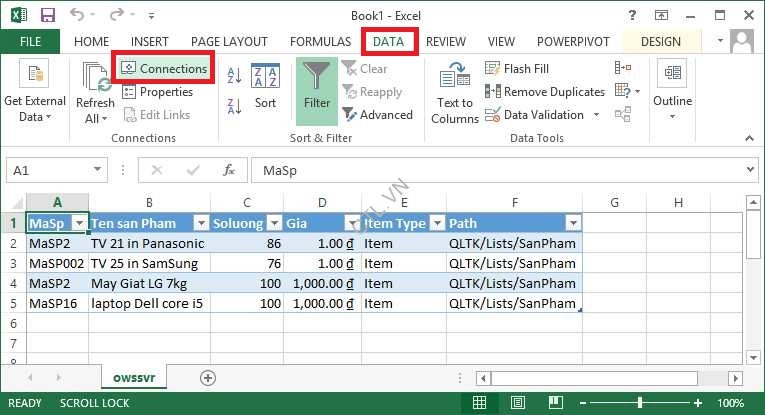Select the DATA ribbon tab
This screenshot has height=415, width=765.
[388, 41]
